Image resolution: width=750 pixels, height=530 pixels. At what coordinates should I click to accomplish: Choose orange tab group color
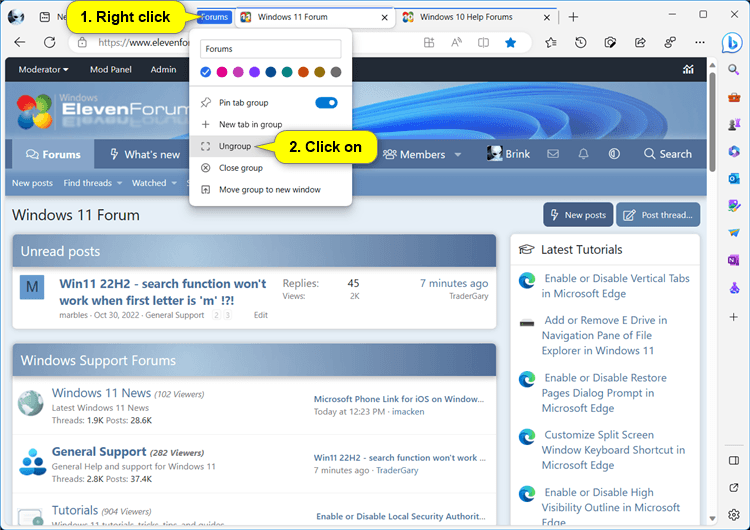click(x=303, y=72)
